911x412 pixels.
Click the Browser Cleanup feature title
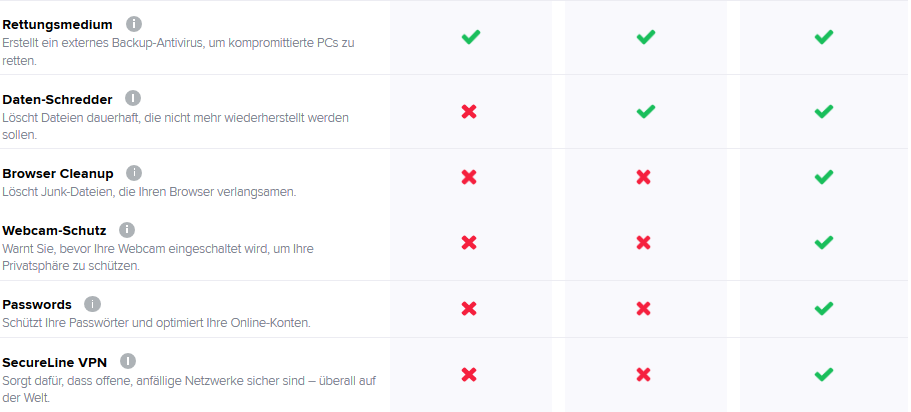point(57,173)
